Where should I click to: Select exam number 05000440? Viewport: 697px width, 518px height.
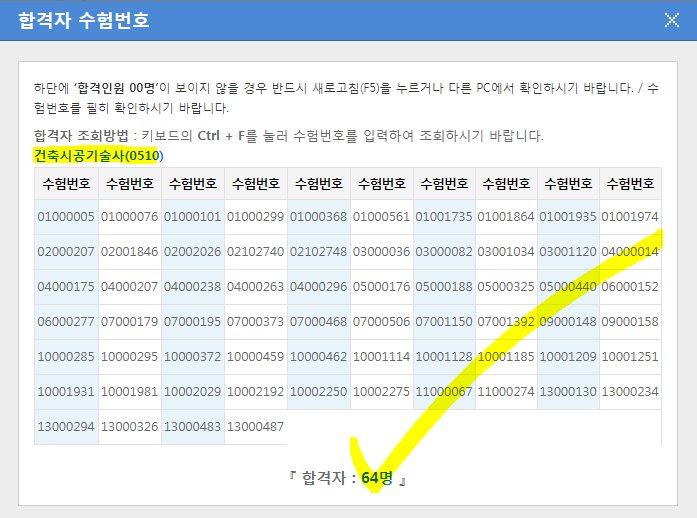[568, 286]
